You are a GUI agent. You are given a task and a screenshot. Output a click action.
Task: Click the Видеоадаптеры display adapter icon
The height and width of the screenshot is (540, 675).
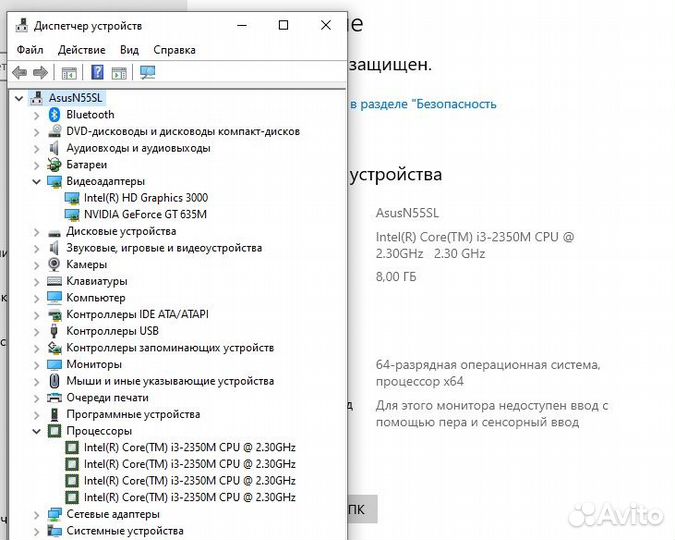54,181
